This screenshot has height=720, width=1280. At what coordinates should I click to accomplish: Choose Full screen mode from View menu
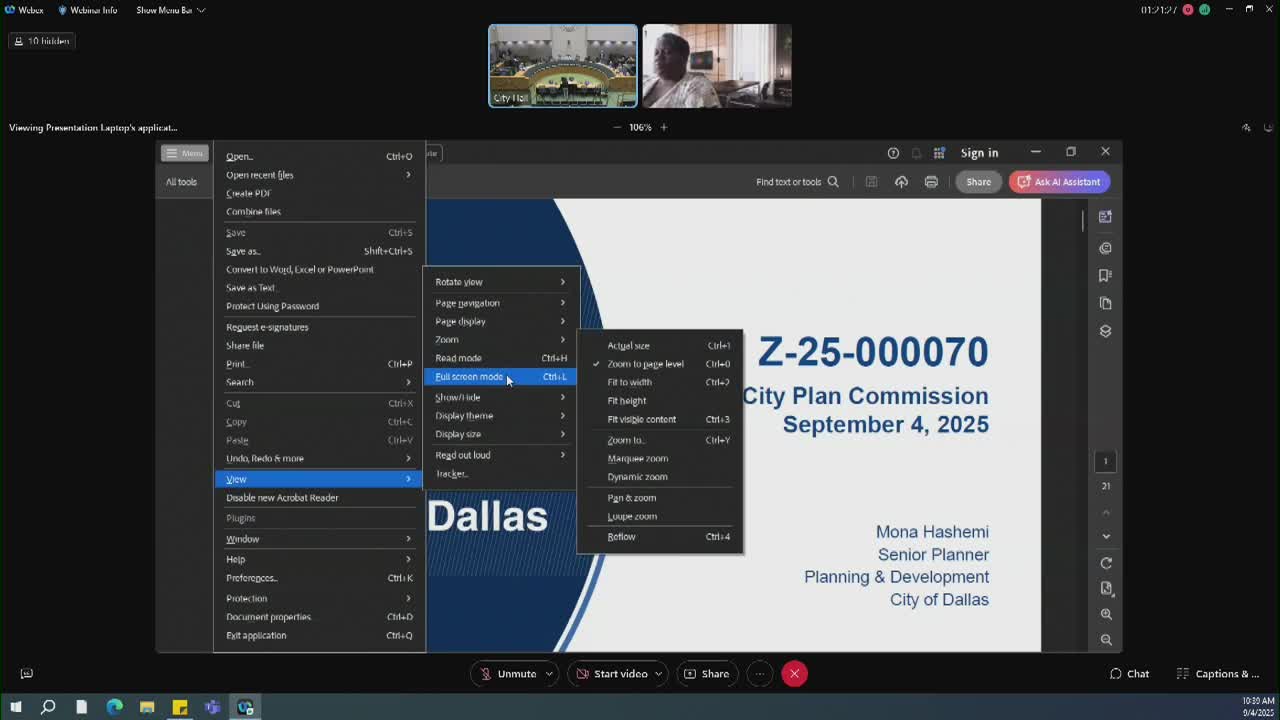coord(470,377)
